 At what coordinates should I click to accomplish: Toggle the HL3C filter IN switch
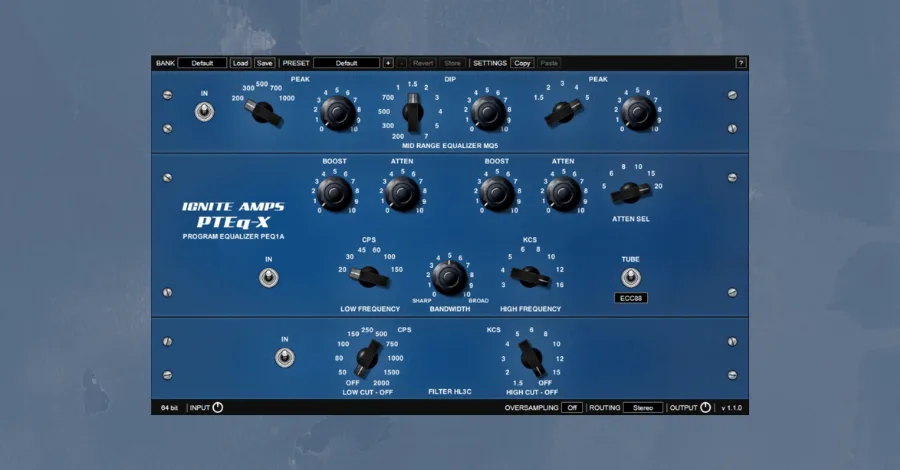click(x=285, y=358)
